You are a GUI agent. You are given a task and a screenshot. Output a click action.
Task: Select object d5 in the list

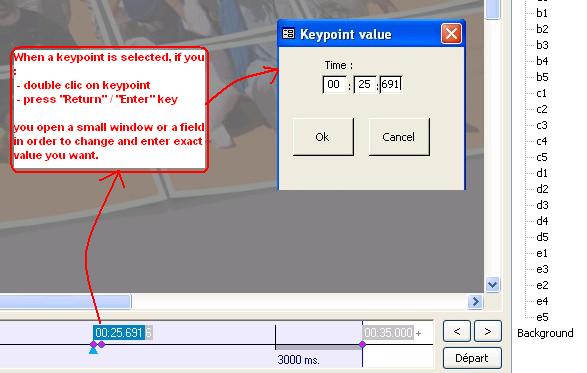pos(542,237)
